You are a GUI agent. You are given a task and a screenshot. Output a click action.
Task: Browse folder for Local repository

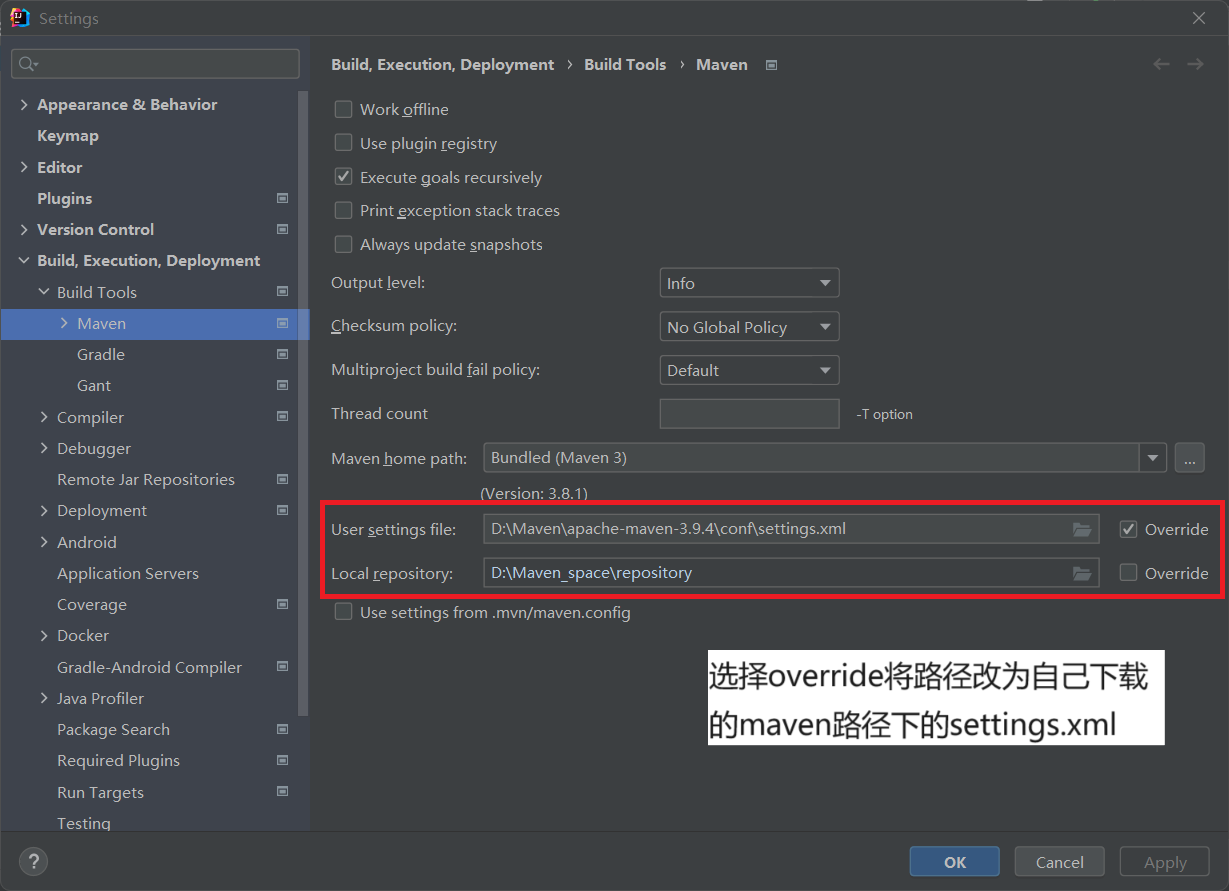1082,573
